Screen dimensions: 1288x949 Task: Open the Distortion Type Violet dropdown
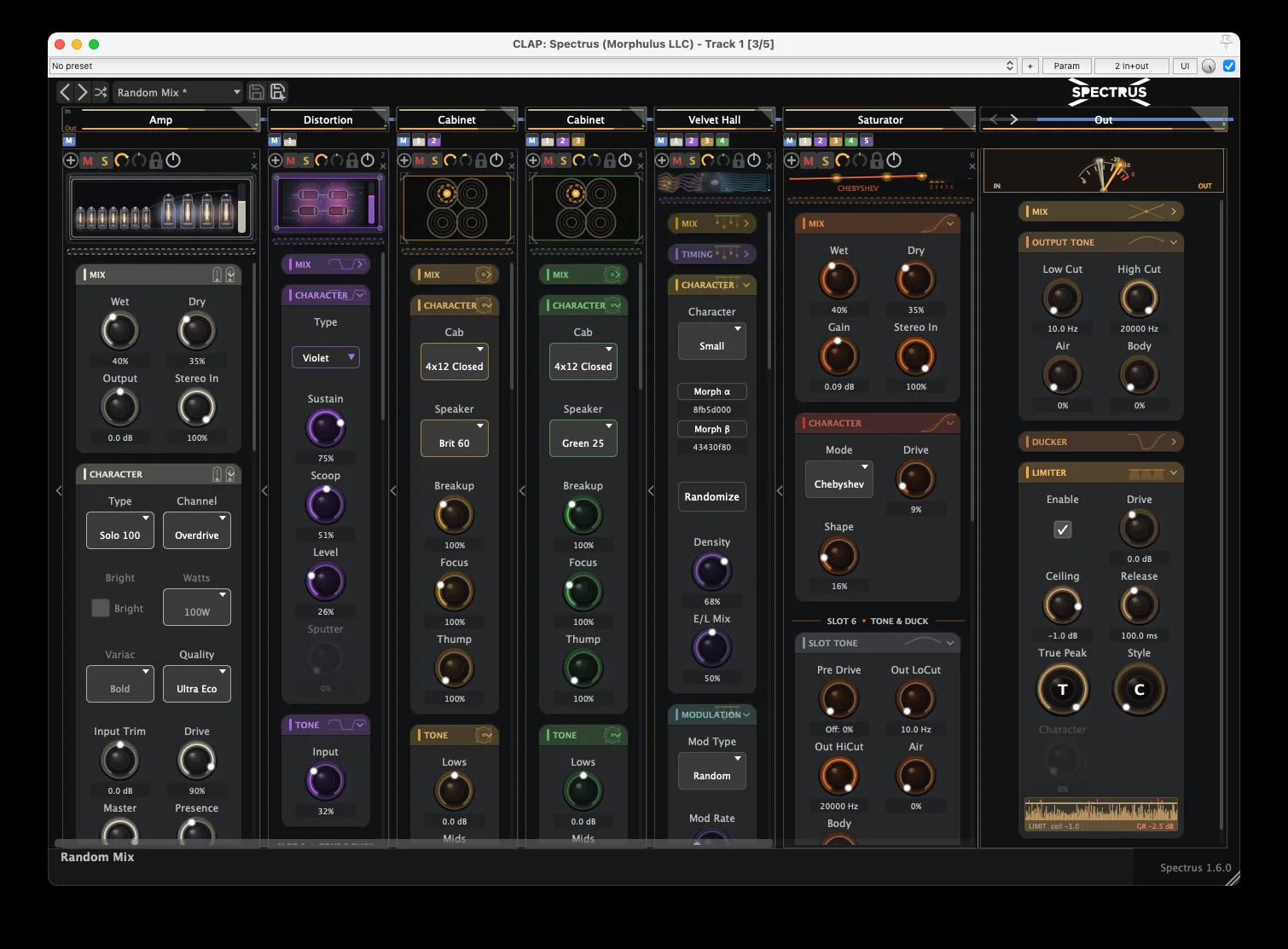click(326, 357)
